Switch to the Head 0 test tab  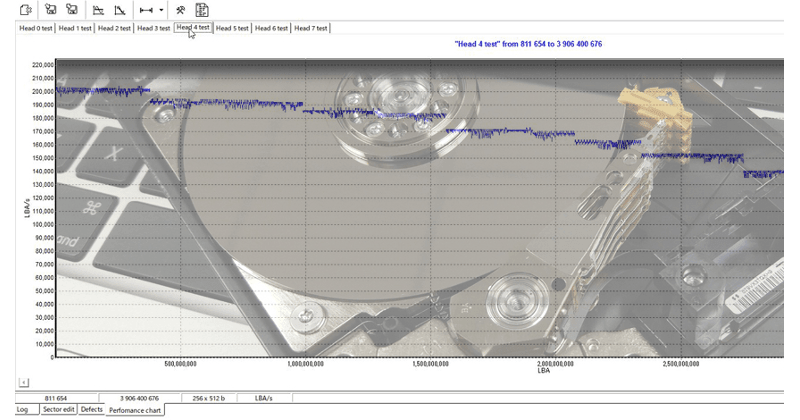36,28
